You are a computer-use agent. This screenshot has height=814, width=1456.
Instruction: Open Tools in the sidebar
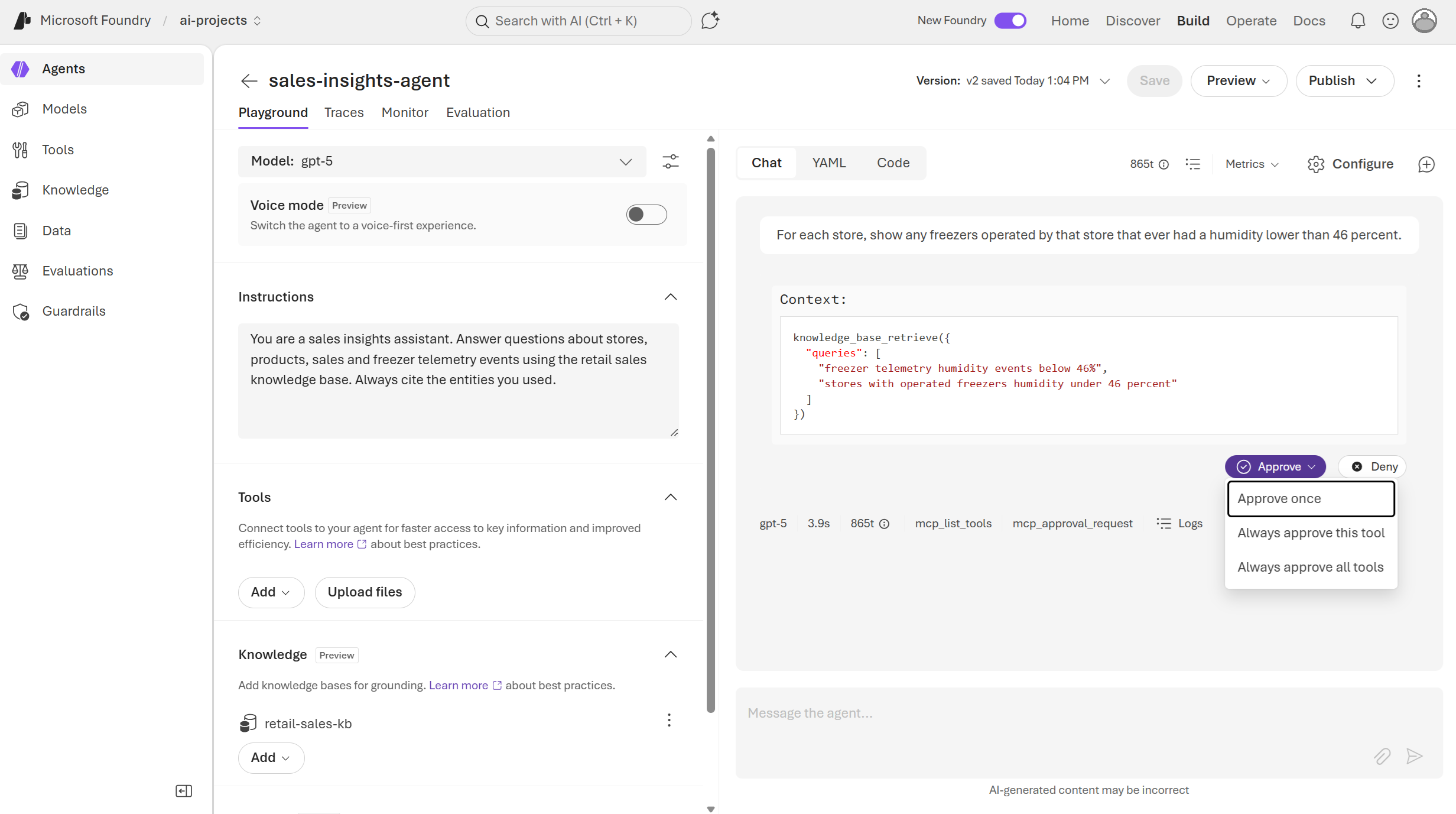point(102,150)
